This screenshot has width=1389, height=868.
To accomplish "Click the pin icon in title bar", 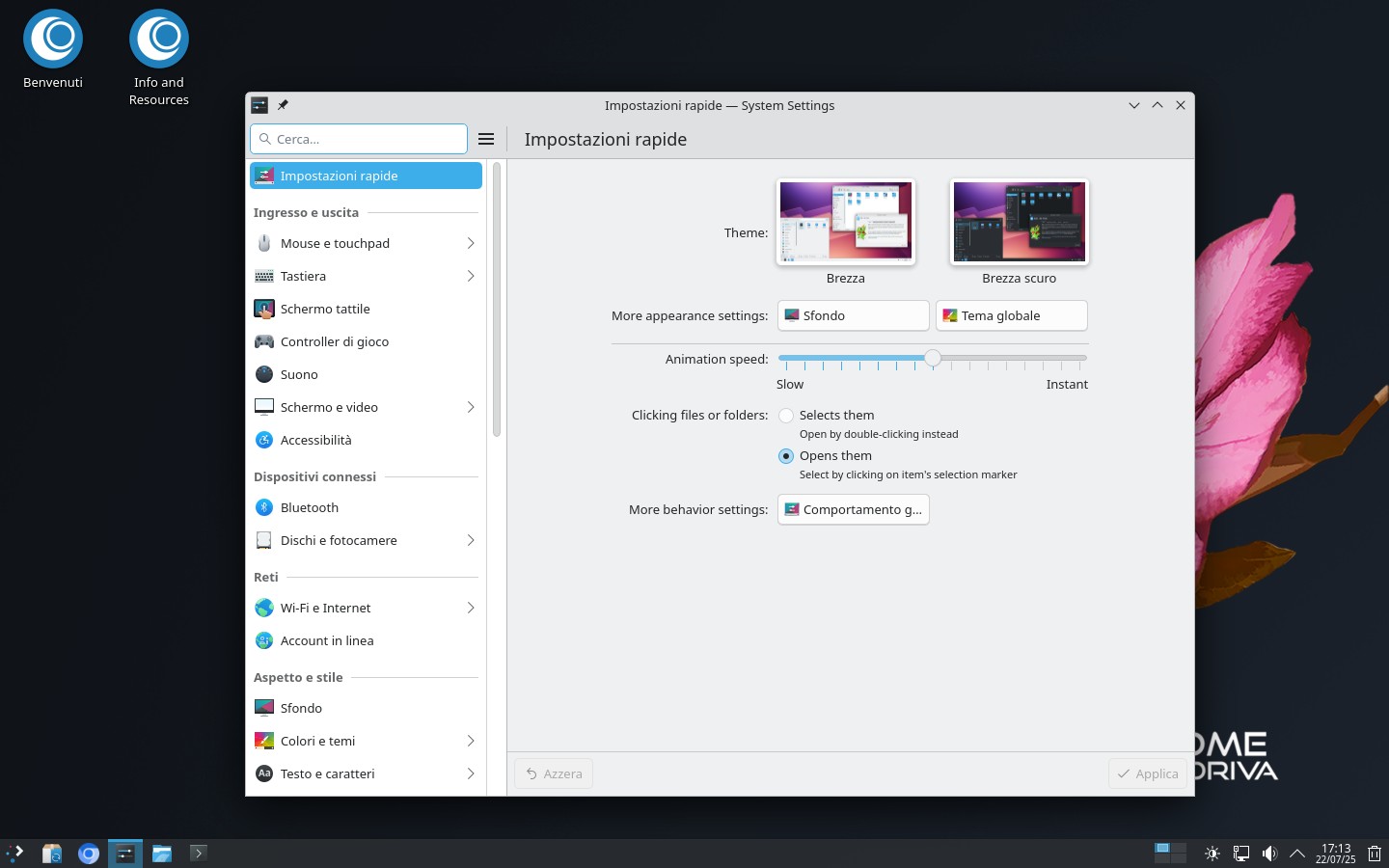I will tap(283, 105).
